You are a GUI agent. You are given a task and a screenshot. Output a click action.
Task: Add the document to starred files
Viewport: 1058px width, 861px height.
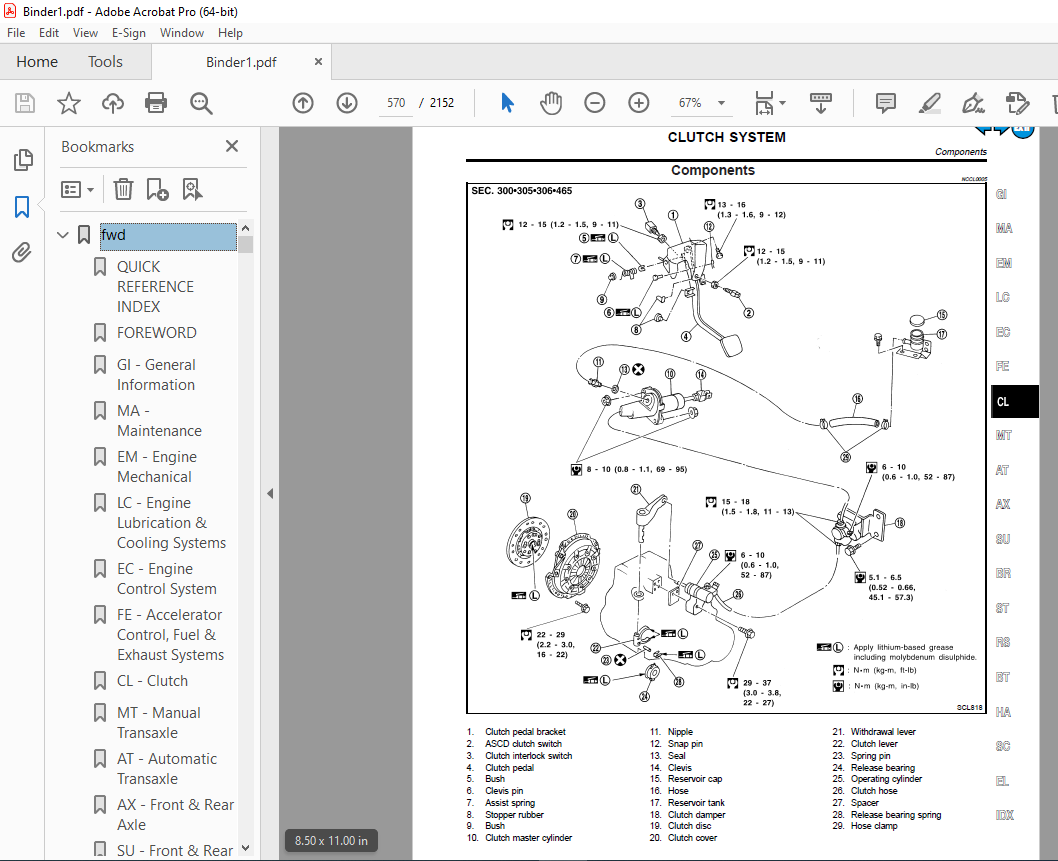[68, 103]
